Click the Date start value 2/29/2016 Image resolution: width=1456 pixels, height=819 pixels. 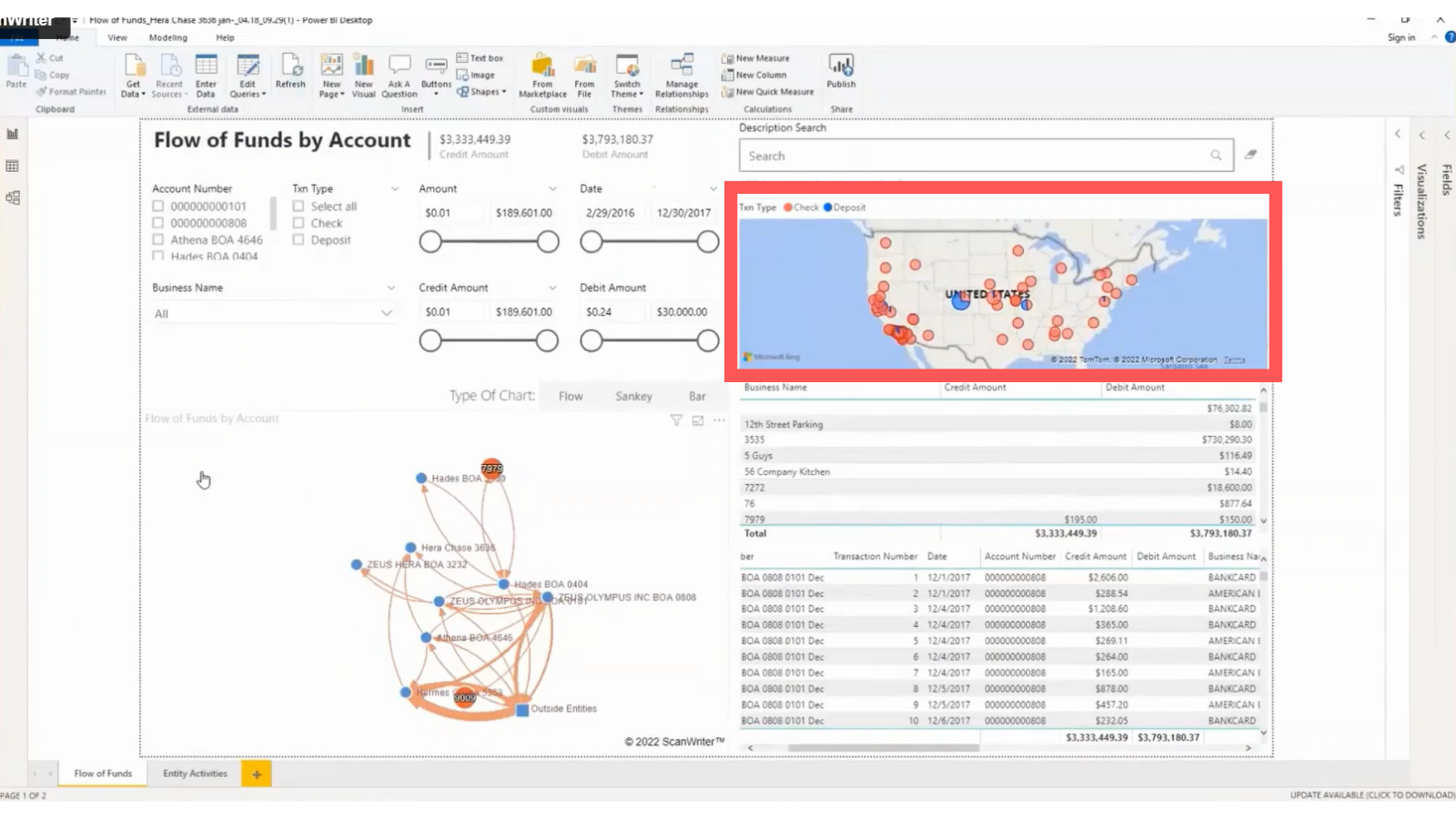[x=611, y=213]
